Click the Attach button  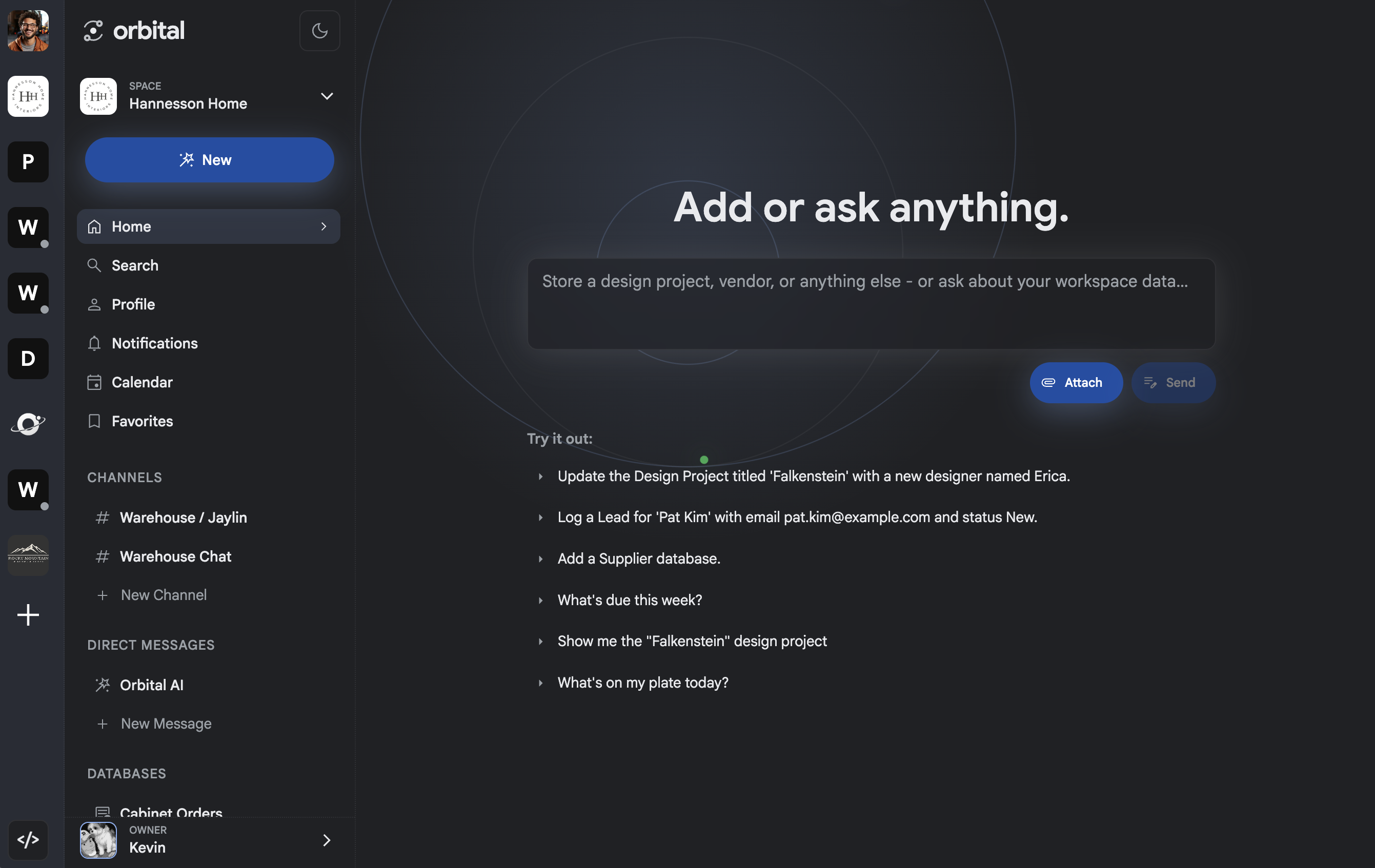point(1076,382)
